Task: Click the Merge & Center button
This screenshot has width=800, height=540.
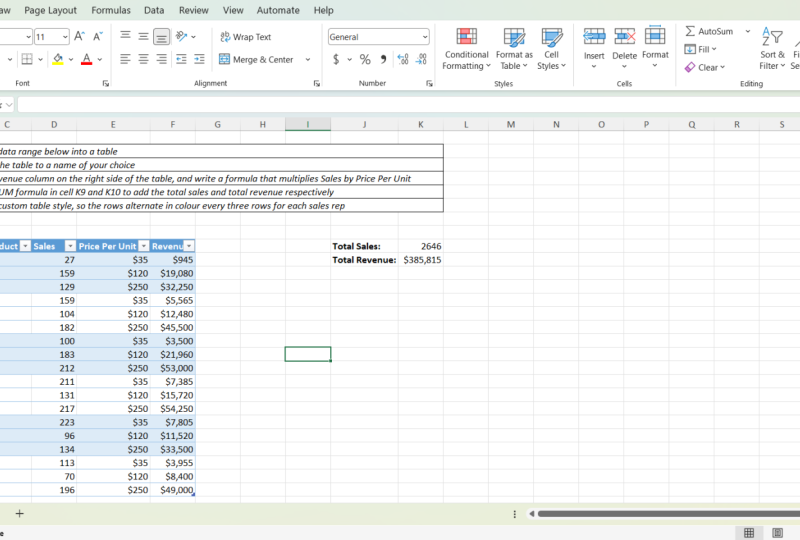Action: tap(257, 59)
